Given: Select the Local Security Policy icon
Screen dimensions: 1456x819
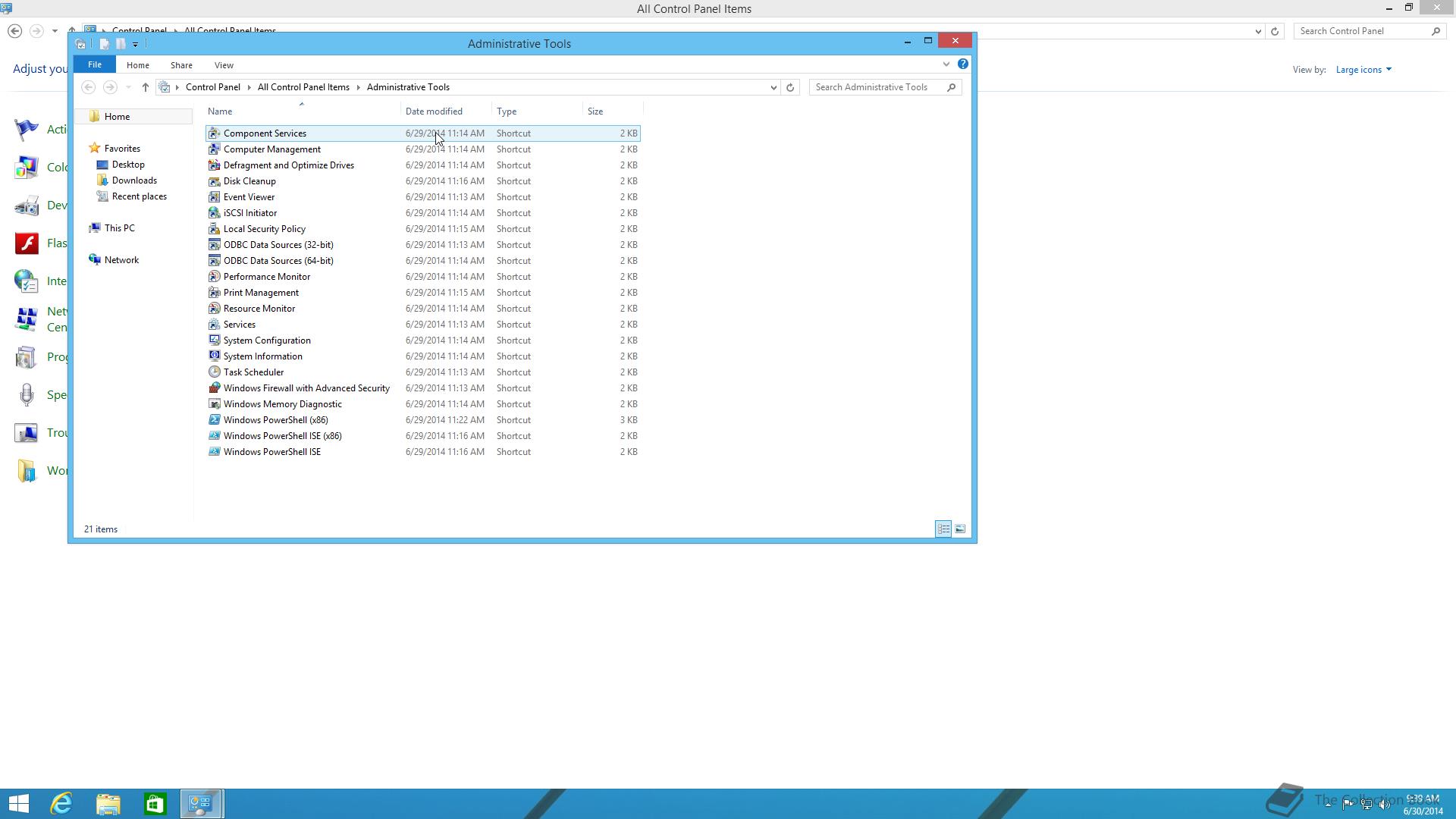Looking at the screenshot, I should [214, 229].
